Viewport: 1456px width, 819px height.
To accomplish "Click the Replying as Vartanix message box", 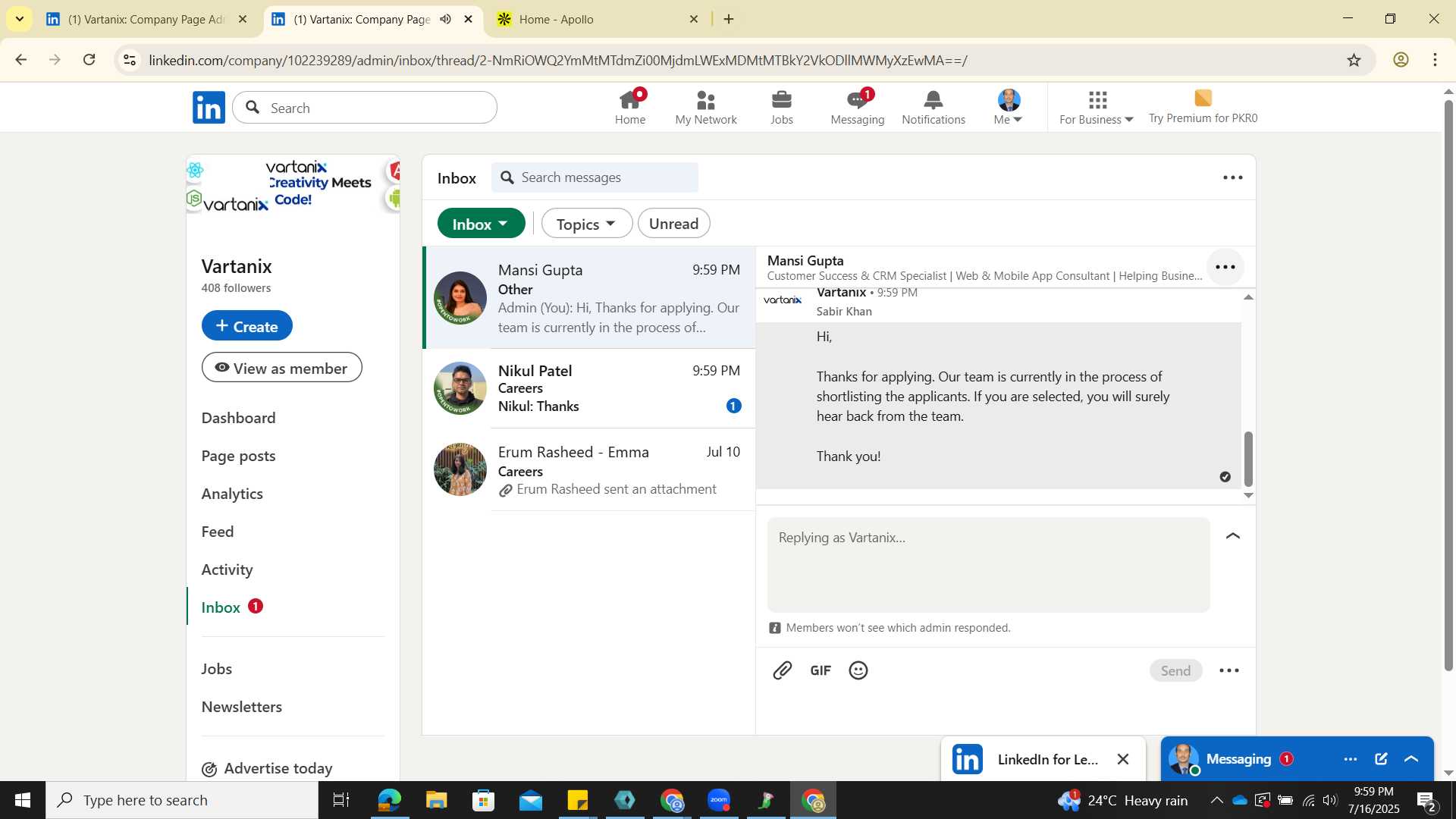I will [988, 565].
